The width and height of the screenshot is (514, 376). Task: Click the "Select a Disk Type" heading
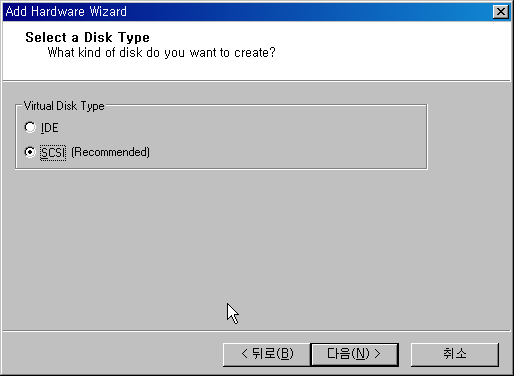87,37
